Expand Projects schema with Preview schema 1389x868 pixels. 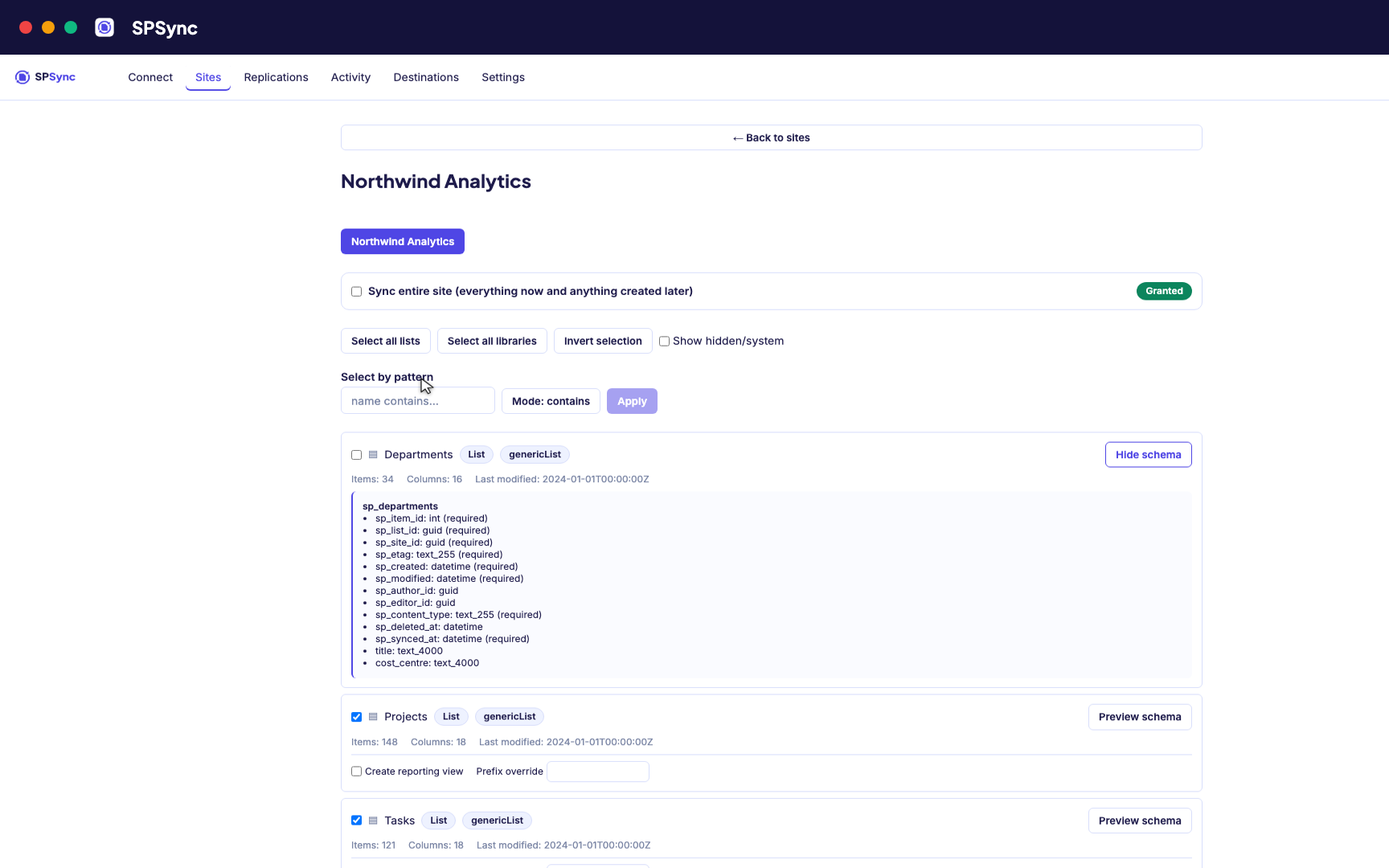(1140, 717)
